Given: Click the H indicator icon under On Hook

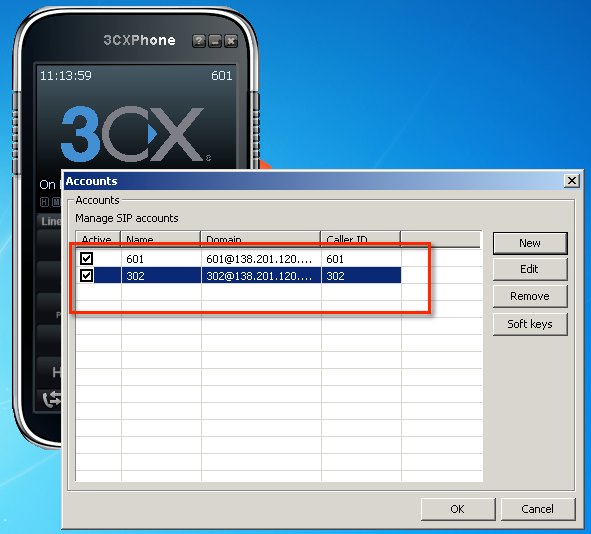Looking at the screenshot, I should pos(44,202).
